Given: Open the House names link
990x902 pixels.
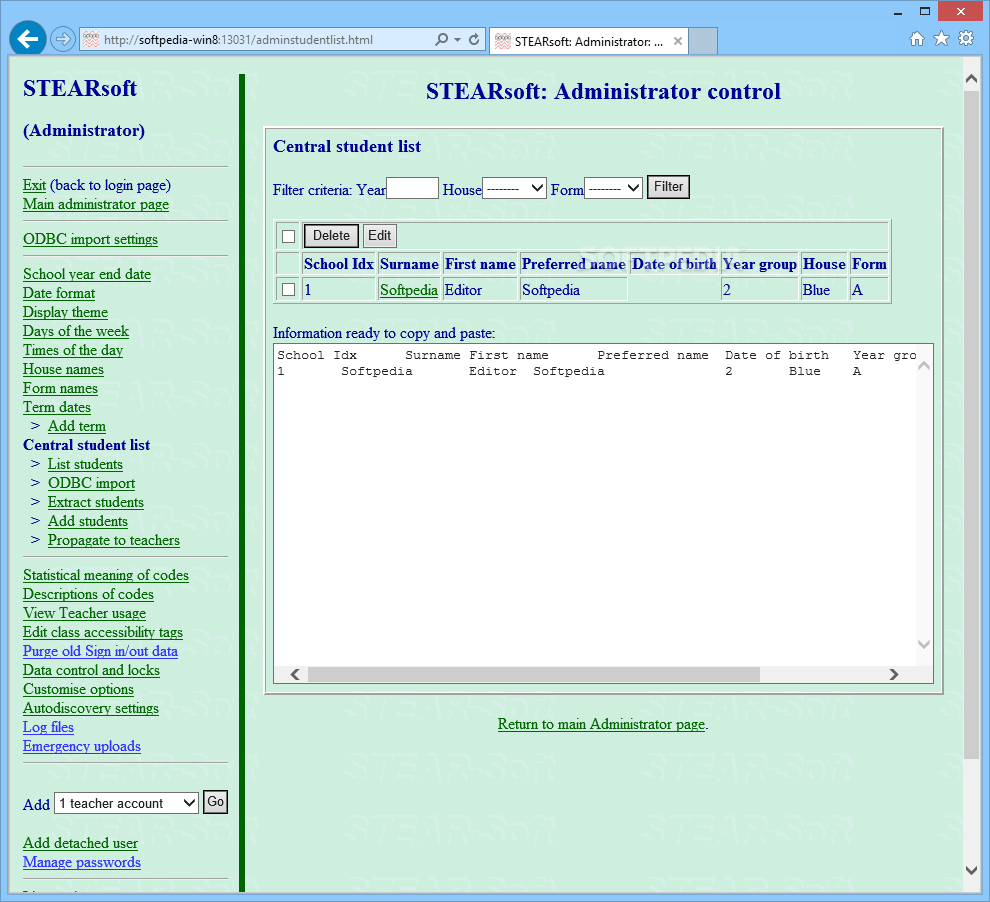Looking at the screenshot, I should click(63, 369).
